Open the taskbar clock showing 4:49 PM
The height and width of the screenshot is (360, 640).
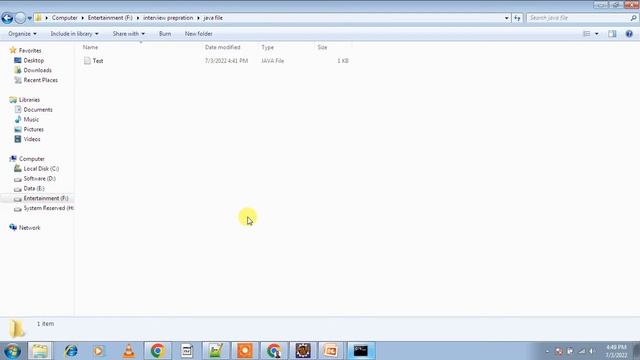pos(616,351)
